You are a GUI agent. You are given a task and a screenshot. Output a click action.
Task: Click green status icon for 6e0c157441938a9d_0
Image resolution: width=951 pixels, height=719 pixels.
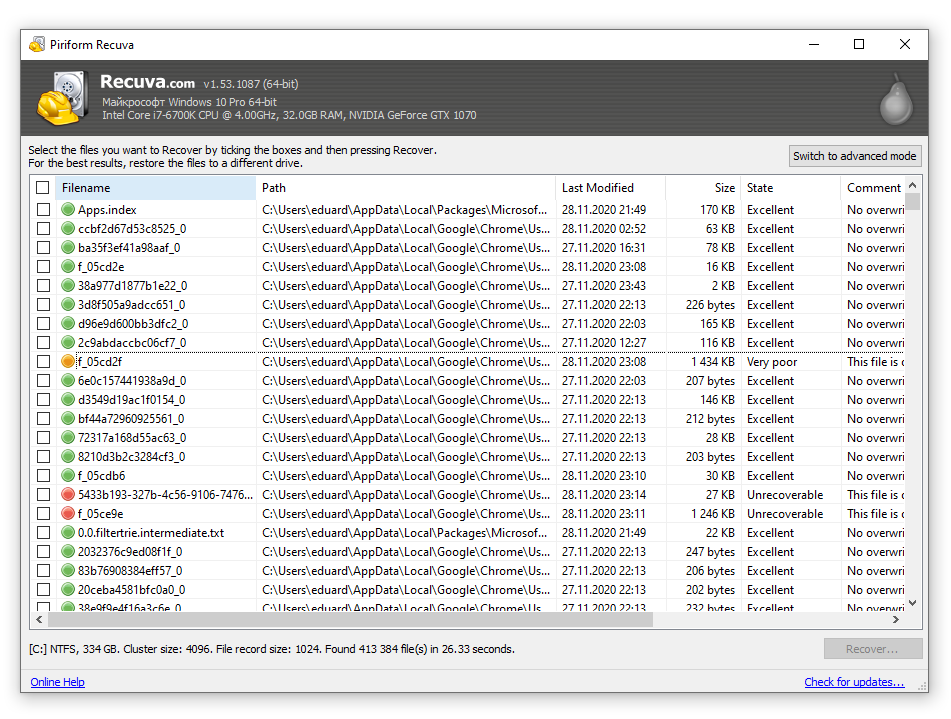(x=68, y=380)
